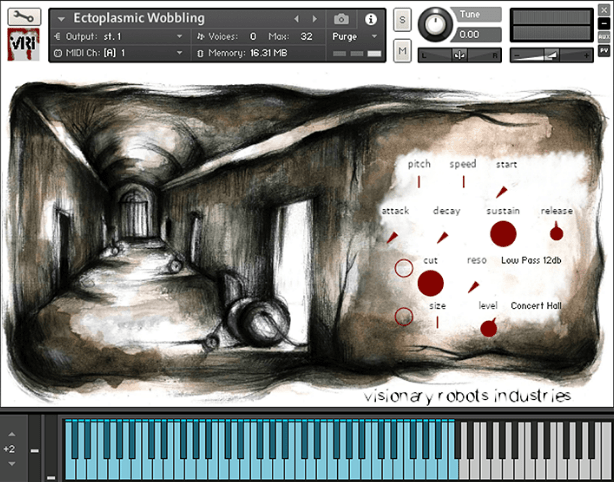Click the Ectoplasmic Wobbling instrument name
The height and width of the screenshot is (482, 614).
click(x=140, y=18)
